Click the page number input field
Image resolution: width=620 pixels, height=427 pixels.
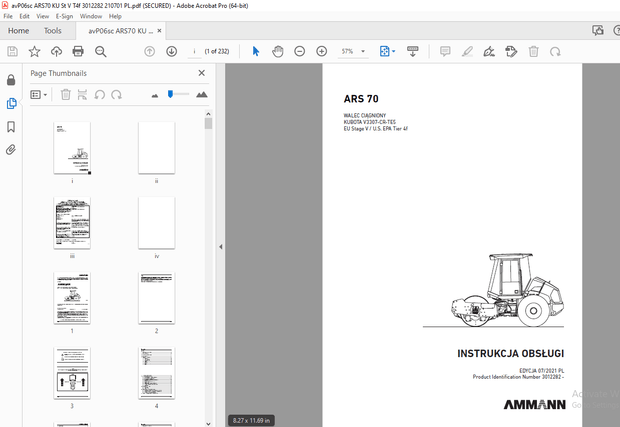click(x=194, y=51)
